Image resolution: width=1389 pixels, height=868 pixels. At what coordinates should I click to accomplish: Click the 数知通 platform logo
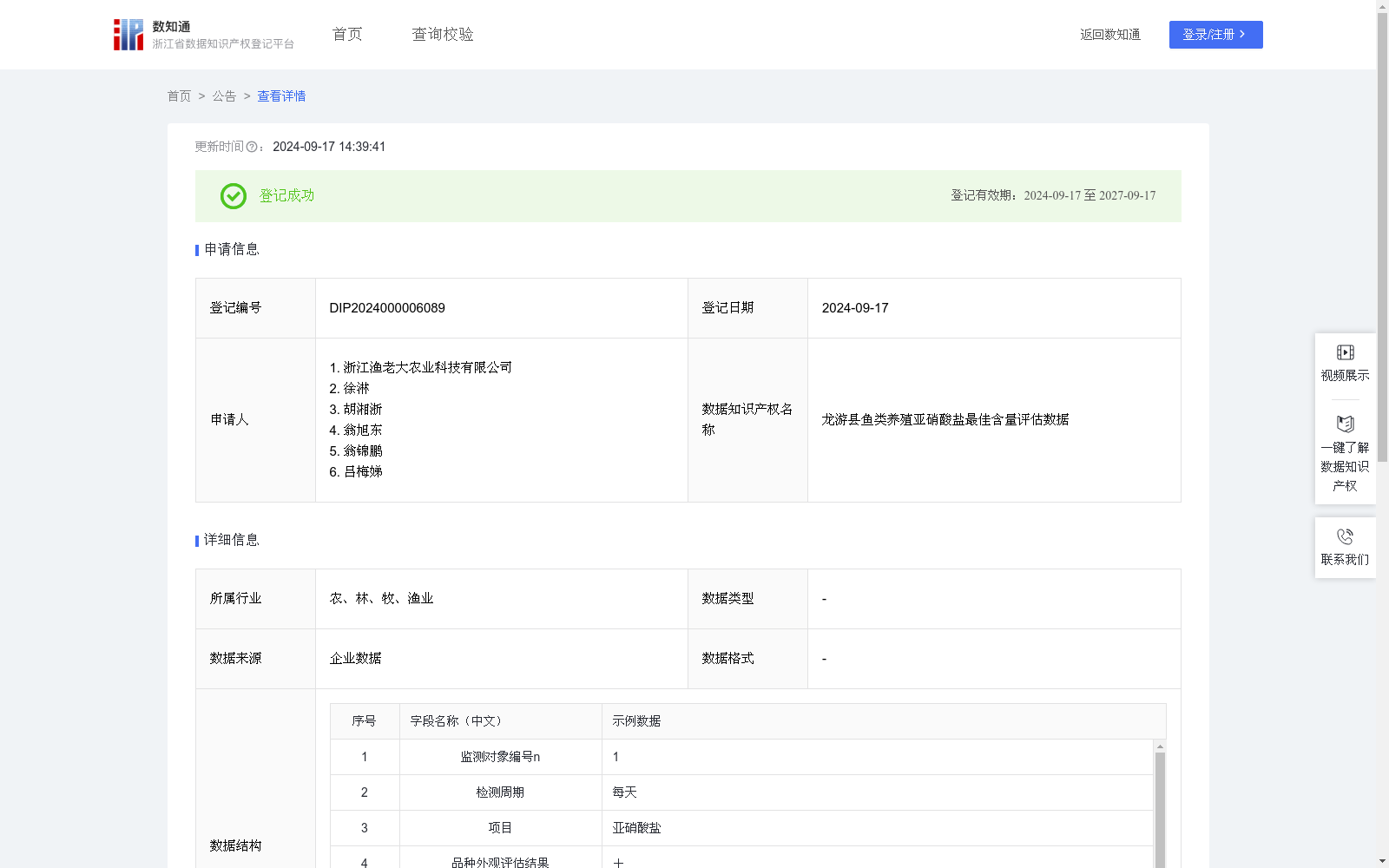[204, 35]
